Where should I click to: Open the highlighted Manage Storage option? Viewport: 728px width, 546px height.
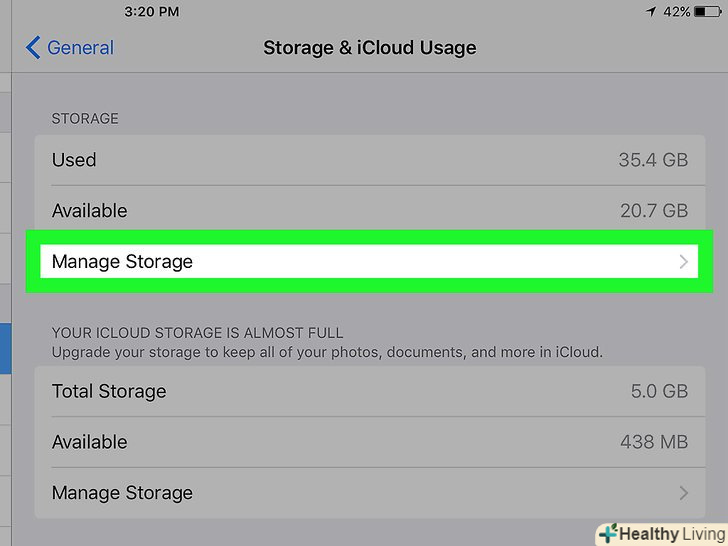(360, 262)
